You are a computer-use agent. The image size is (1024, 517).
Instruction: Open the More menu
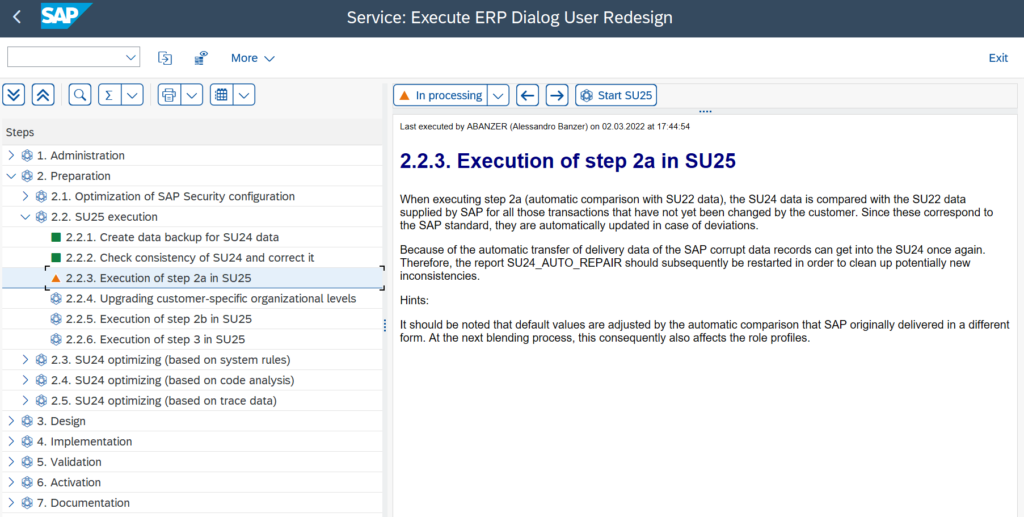(x=252, y=58)
